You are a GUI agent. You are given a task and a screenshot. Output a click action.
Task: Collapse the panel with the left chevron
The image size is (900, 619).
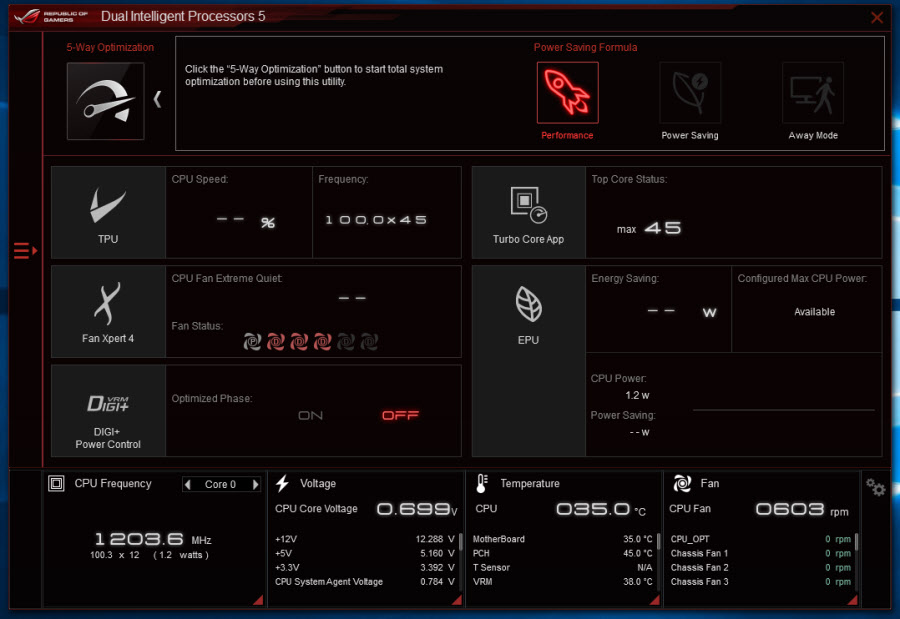point(157,99)
